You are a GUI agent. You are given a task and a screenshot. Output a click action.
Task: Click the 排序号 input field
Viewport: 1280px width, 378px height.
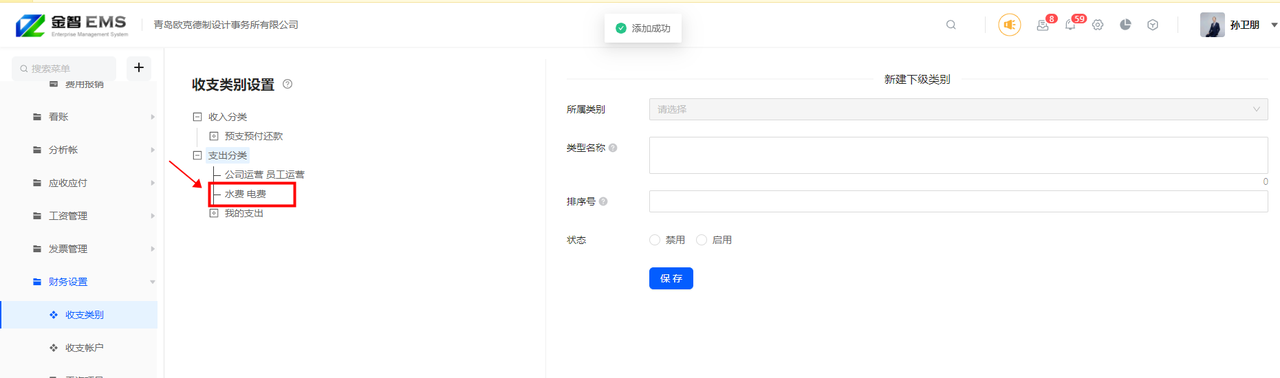[x=958, y=202]
